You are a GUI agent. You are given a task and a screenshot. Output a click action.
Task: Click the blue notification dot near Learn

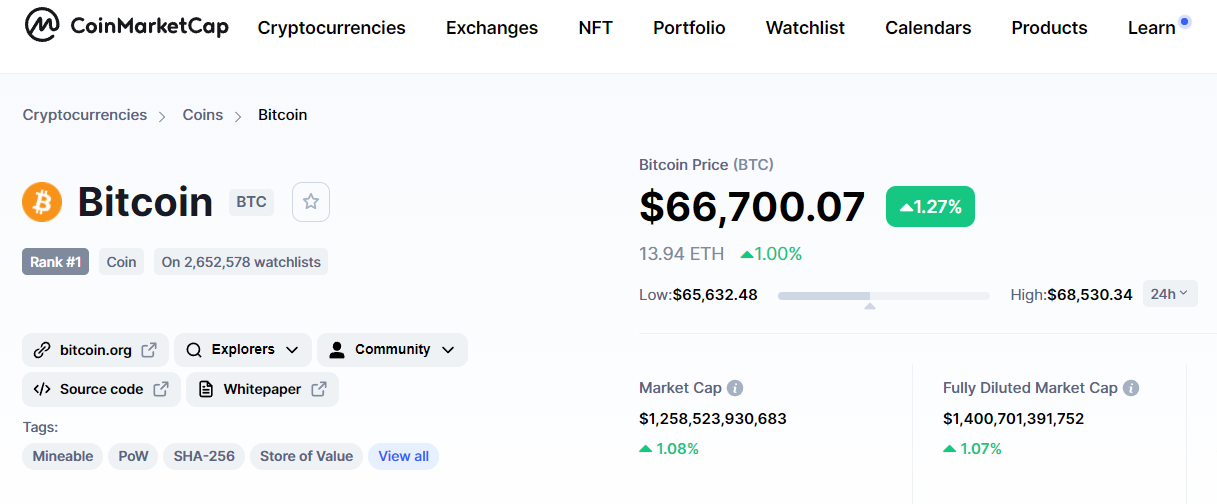click(1185, 21)
